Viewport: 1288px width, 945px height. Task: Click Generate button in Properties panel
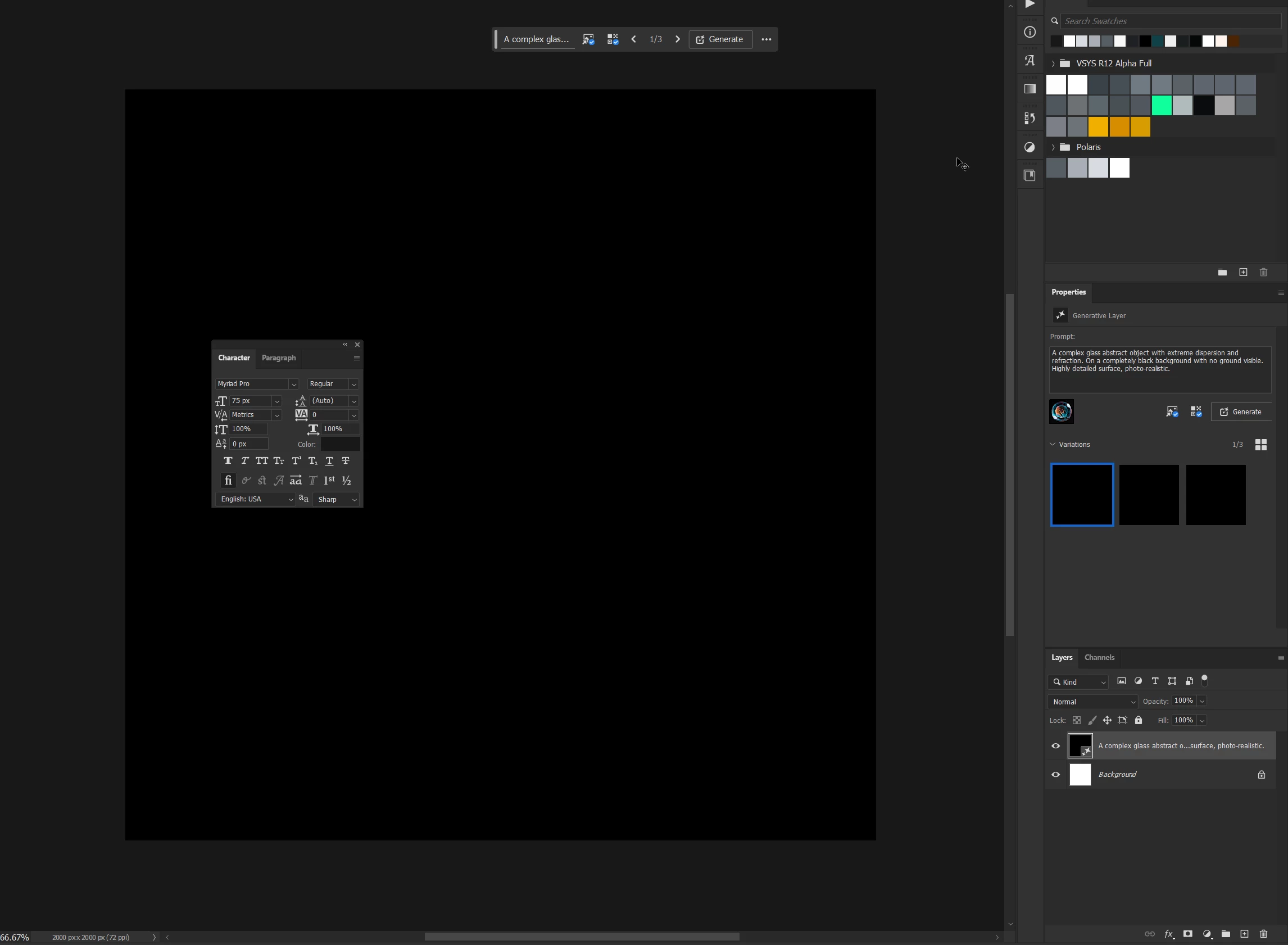[1241, 412]
